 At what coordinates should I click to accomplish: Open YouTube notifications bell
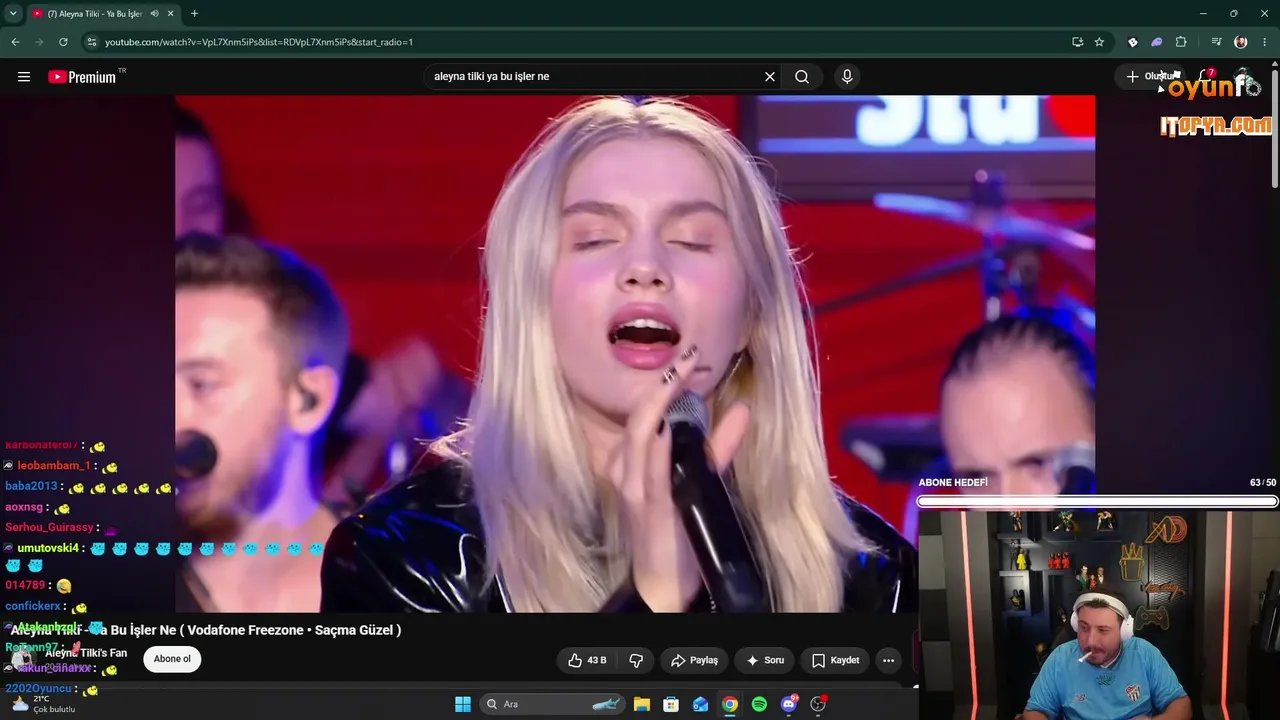pyautogui.click(x=1205, y=77)
